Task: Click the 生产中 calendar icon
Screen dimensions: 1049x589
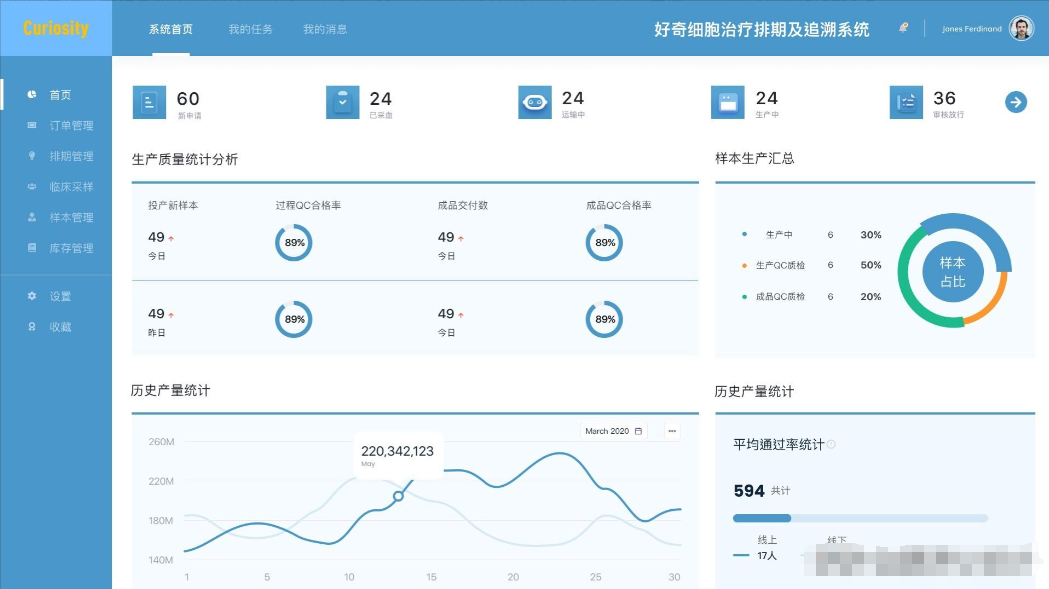Action: (727, 102)
